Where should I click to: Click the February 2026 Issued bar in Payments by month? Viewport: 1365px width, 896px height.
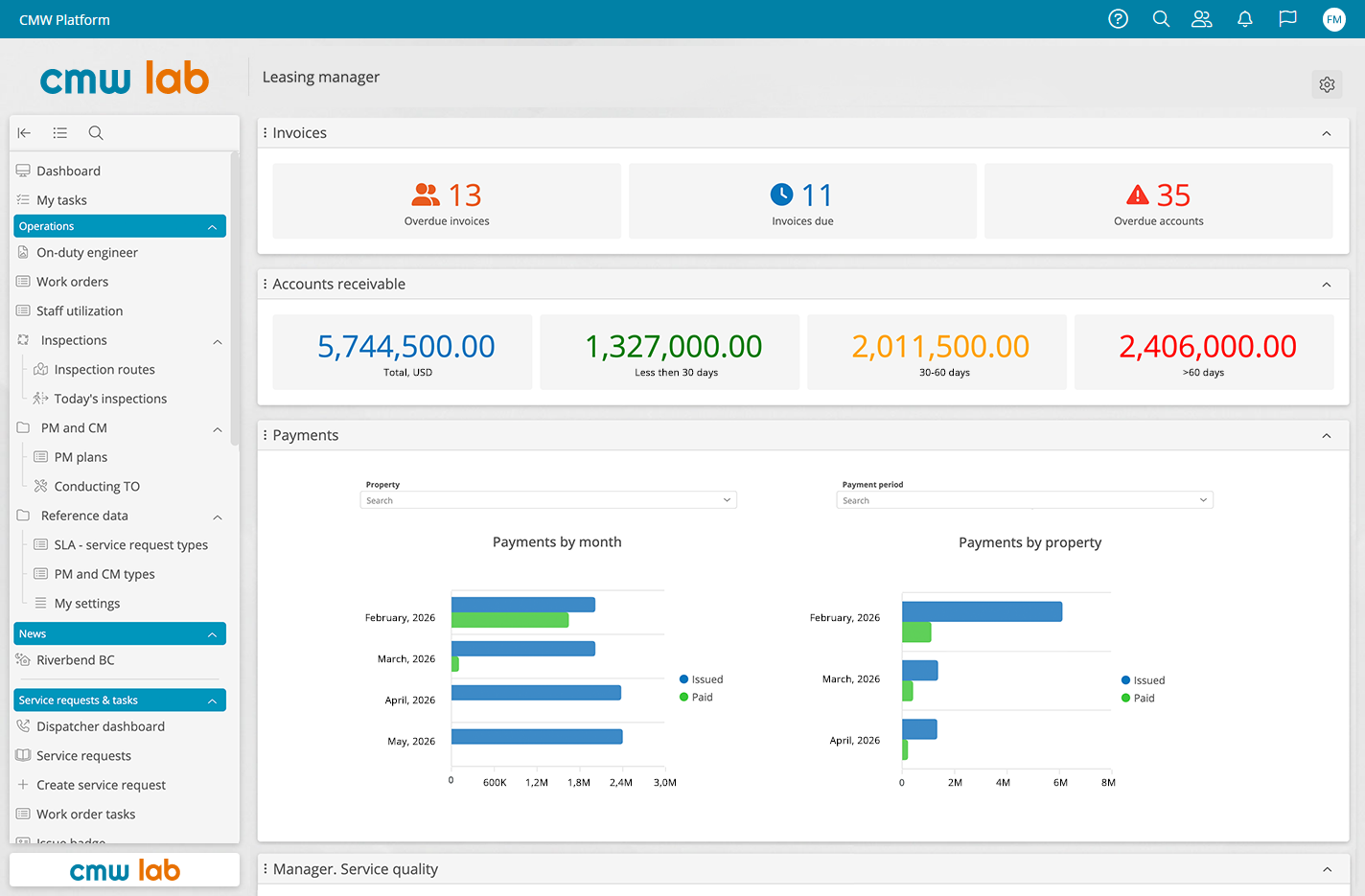(523, 605)
